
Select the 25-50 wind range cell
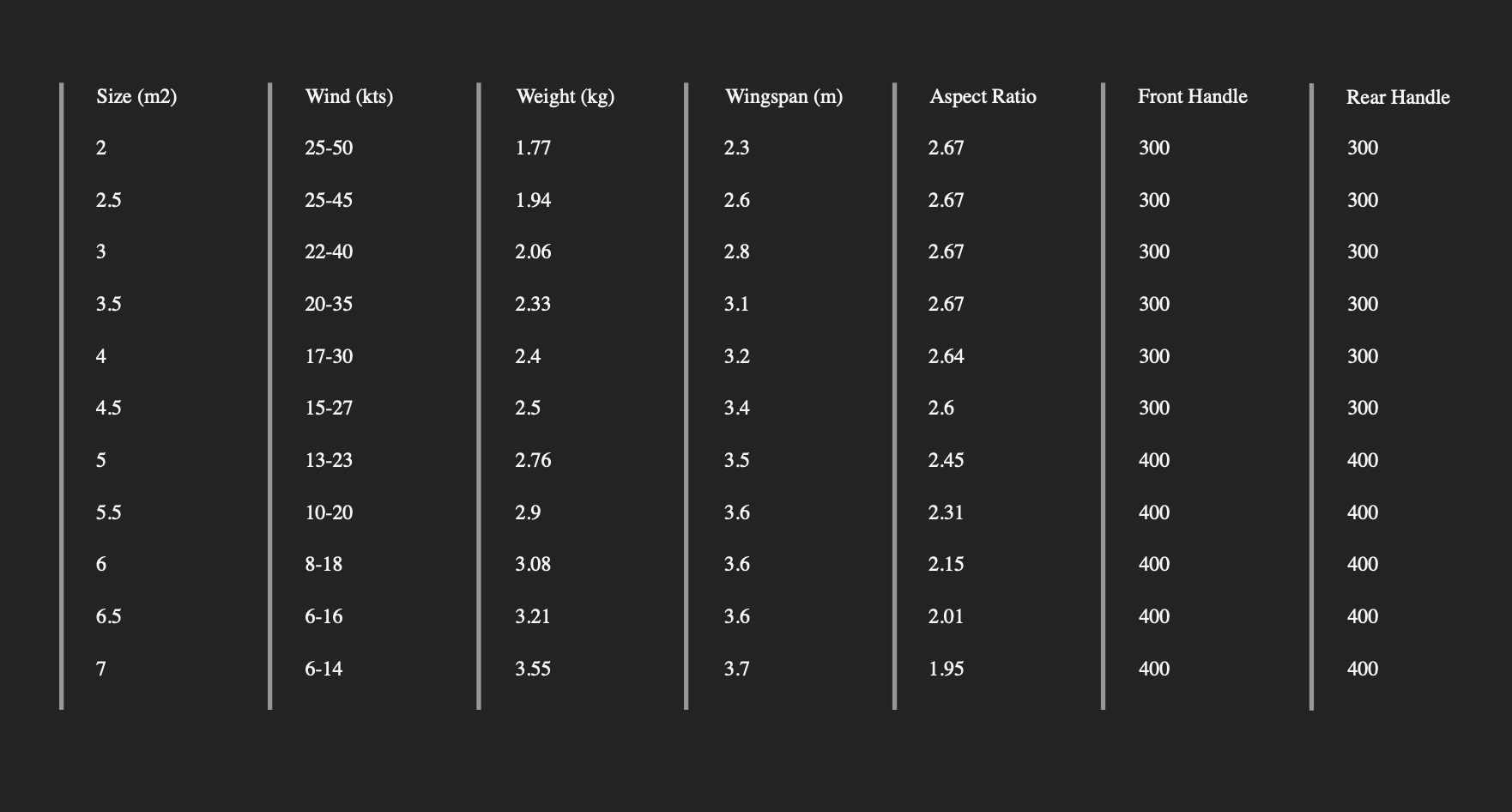point(329,148)
